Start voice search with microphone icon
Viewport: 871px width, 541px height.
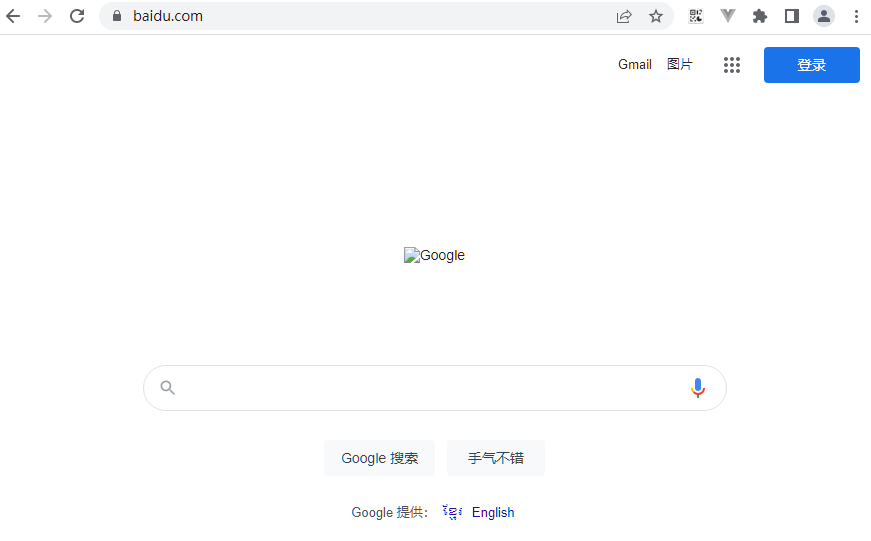click(x=698, y=388)
